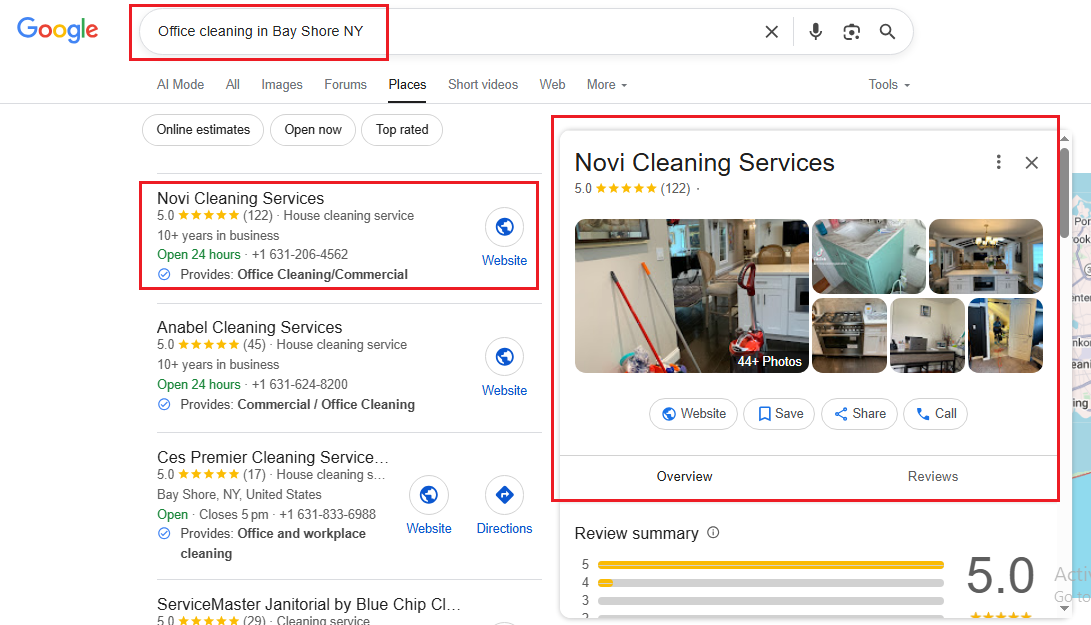
Task: Click Directions icon for Ces Premier Cleaning
Action: (x=504, y=496)
